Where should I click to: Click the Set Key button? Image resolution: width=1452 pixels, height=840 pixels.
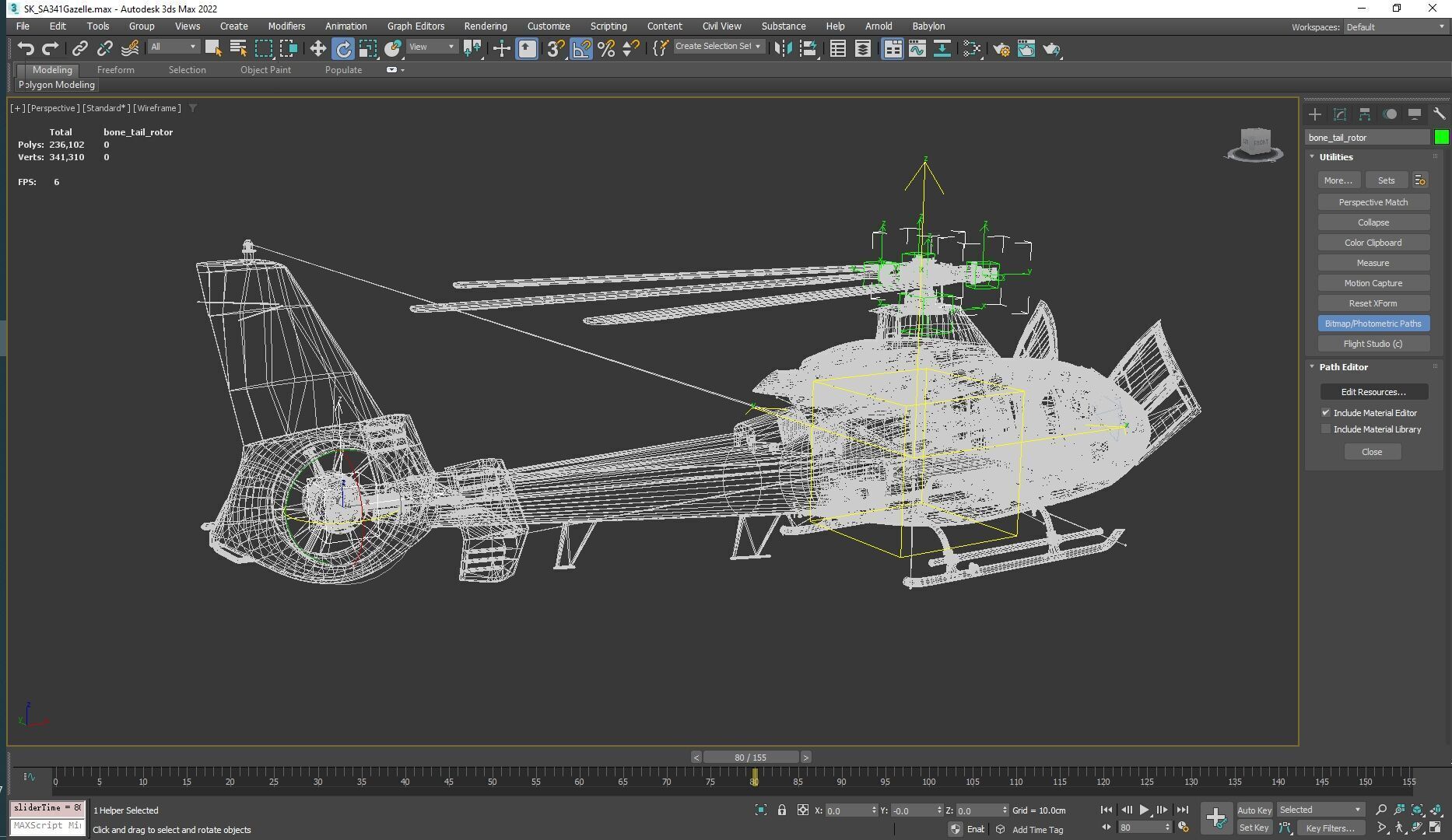pyautogui.click(x=1254, y=828)
